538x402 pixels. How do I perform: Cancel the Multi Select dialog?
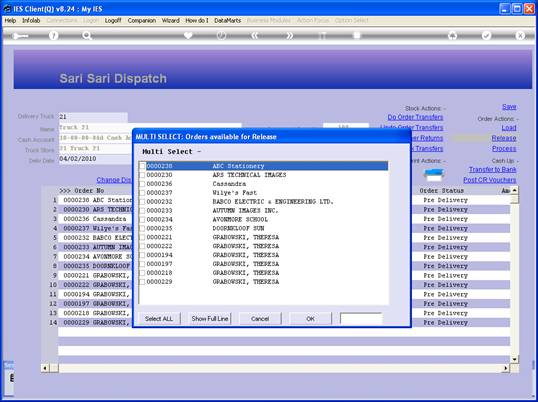260,319
